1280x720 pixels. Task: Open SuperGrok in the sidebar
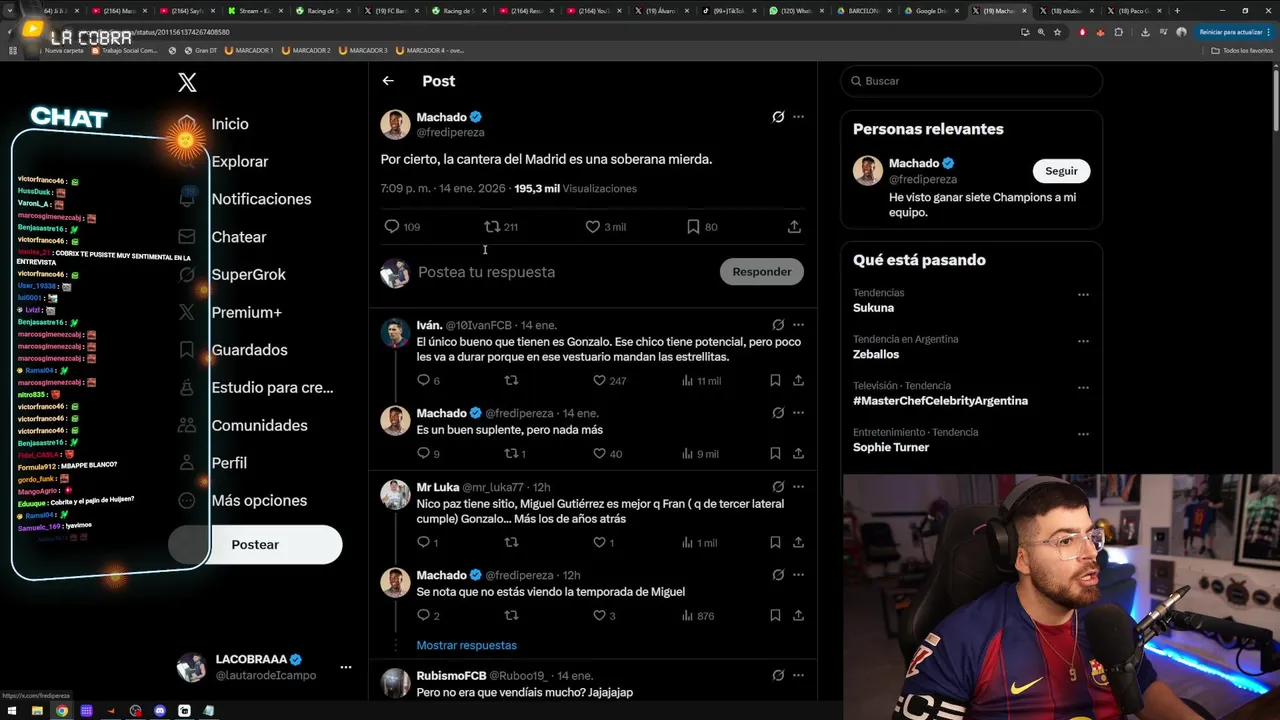(248, 274)
